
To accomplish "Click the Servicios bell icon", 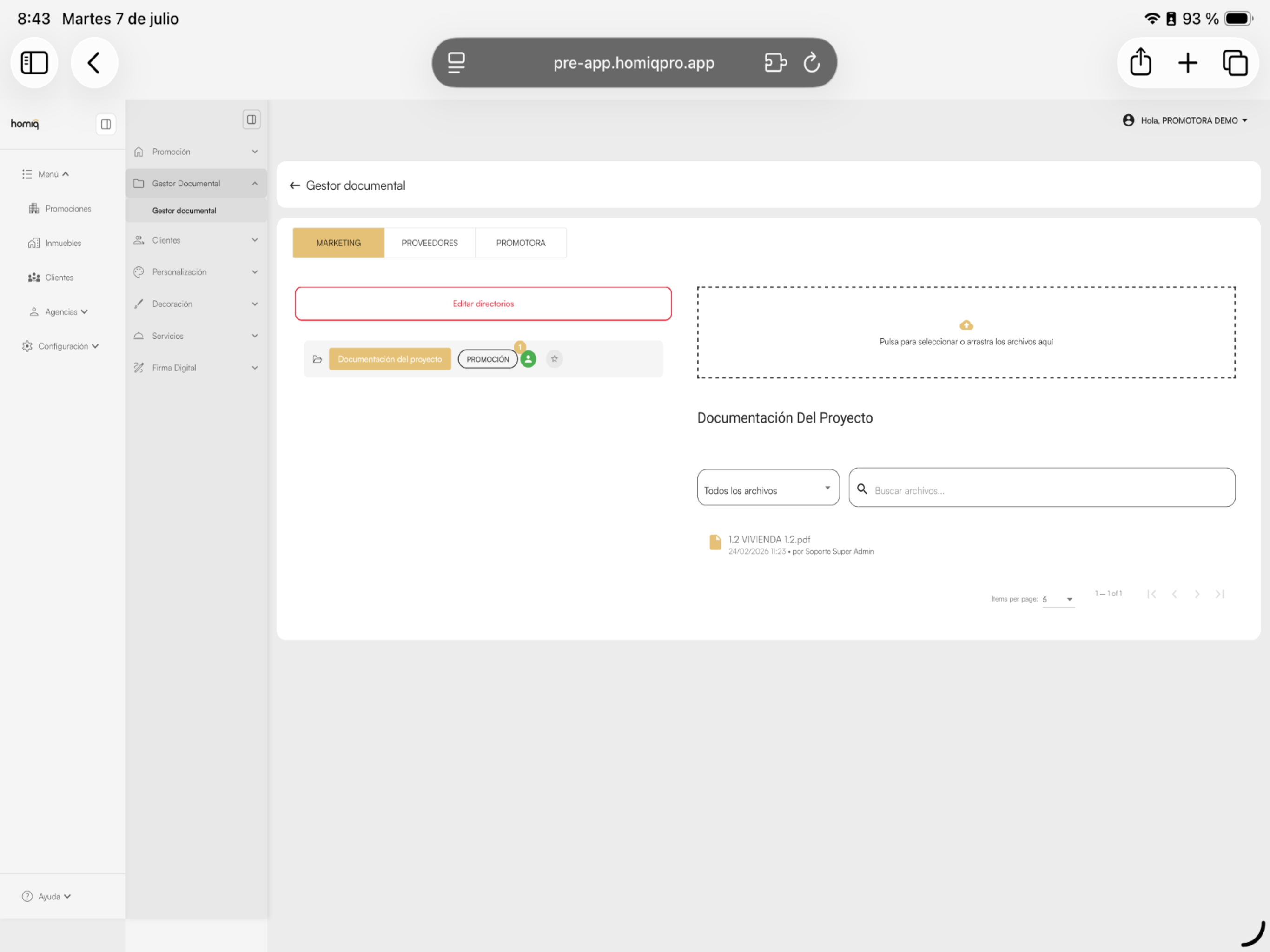I will pyautogui.click(x=139, y=336).
